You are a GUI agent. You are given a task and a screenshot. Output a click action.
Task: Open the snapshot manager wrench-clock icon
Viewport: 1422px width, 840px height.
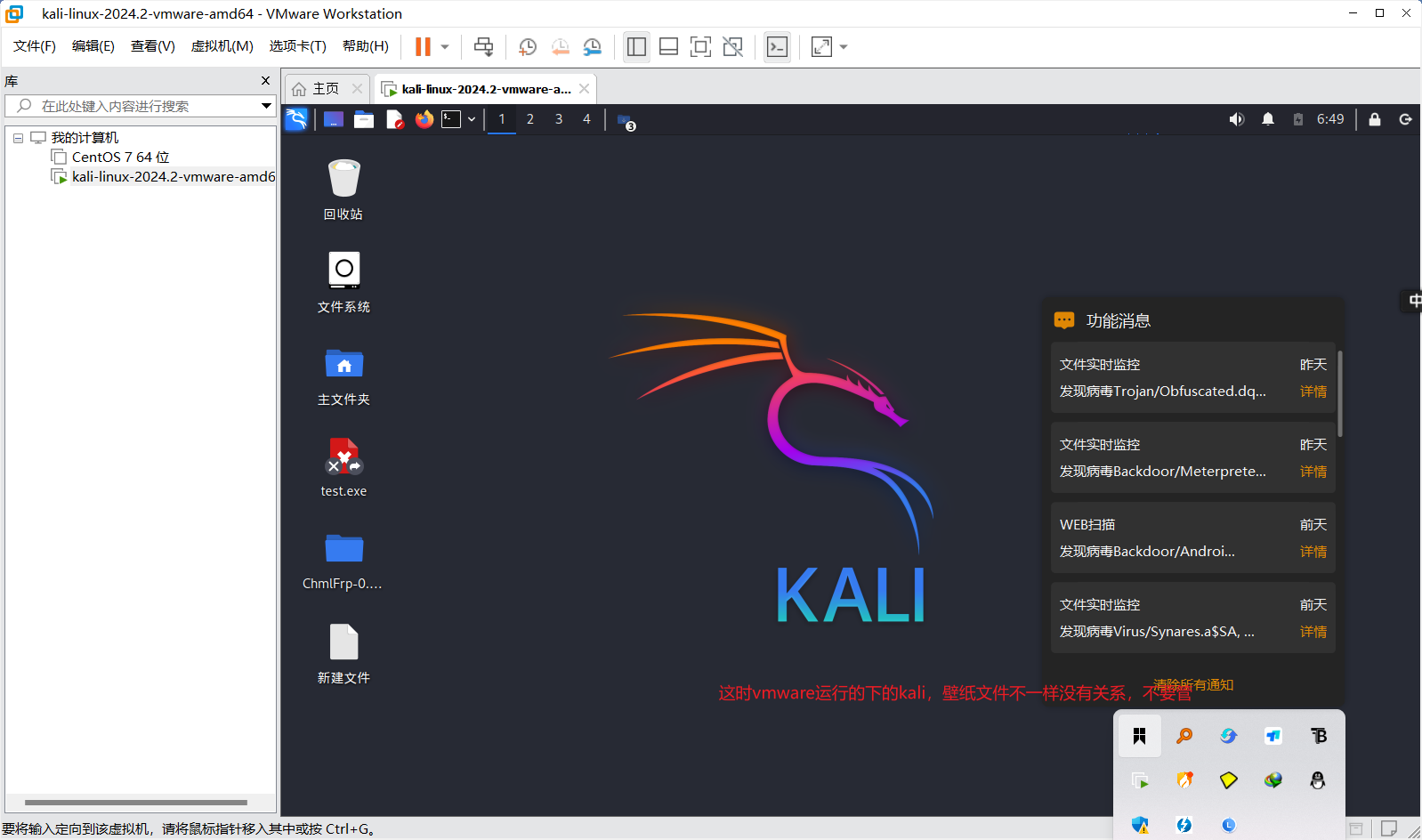coord(592,46)
